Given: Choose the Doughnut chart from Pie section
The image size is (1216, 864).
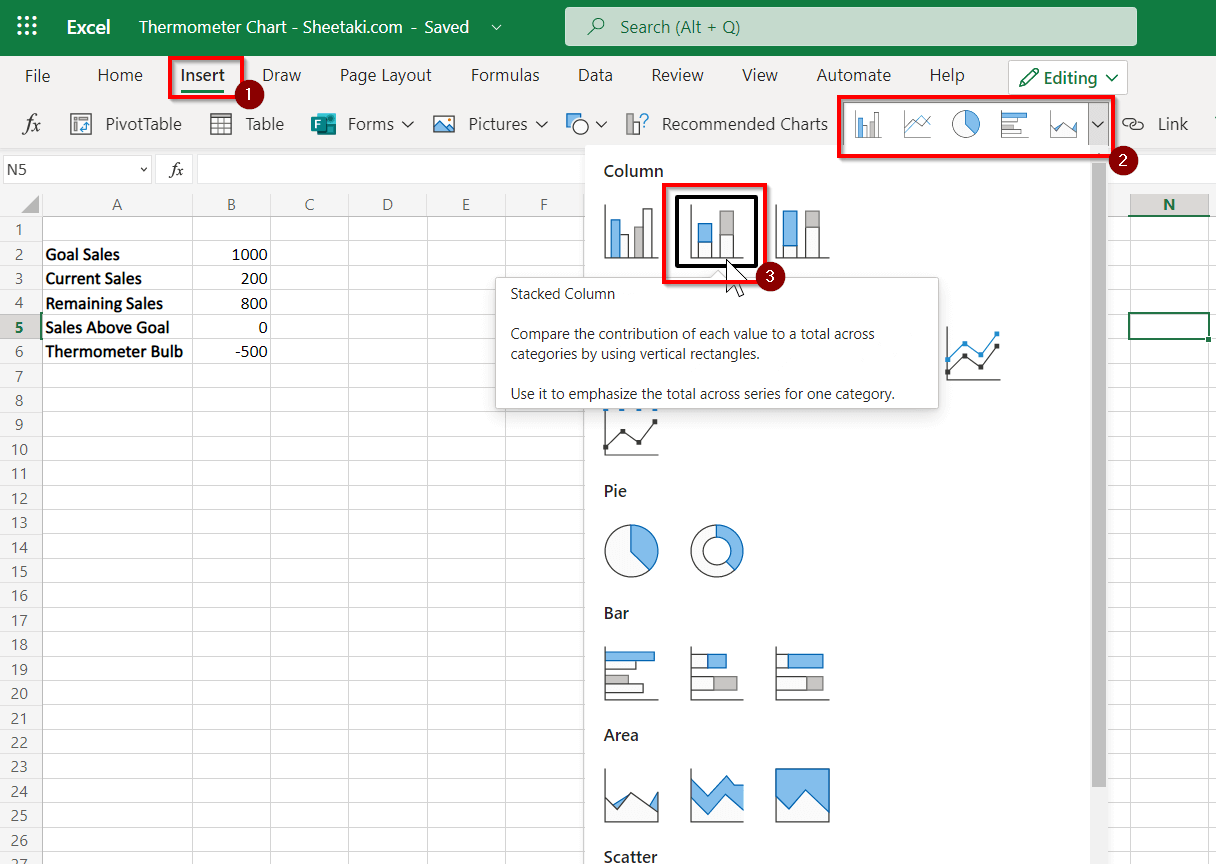Looking at the screenshot, I should [x=717, y=551].
